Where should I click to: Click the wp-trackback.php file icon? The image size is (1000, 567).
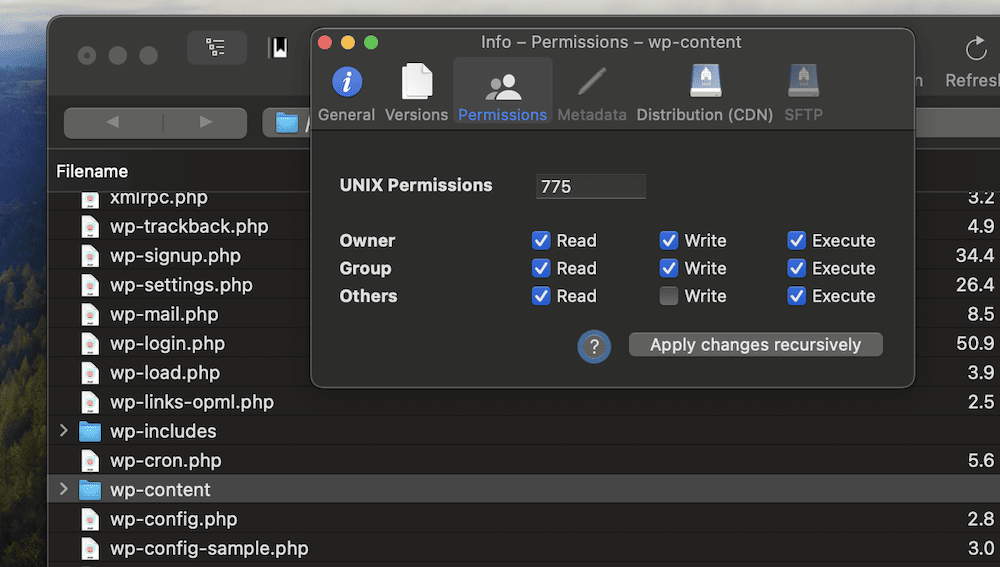point(90,226)
